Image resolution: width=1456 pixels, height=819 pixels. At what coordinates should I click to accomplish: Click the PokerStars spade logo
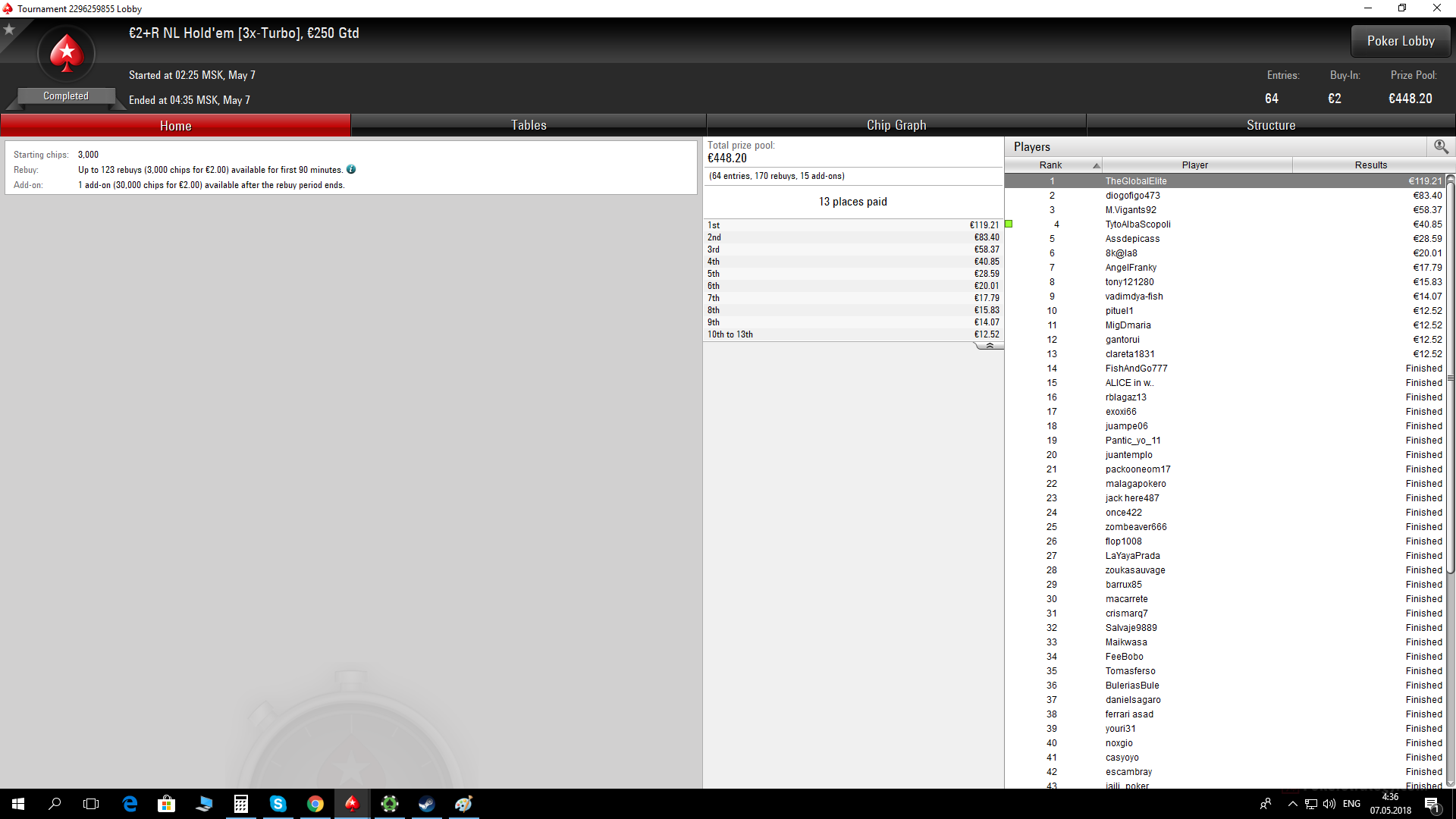pyautogui.click(x=67, y=54)
